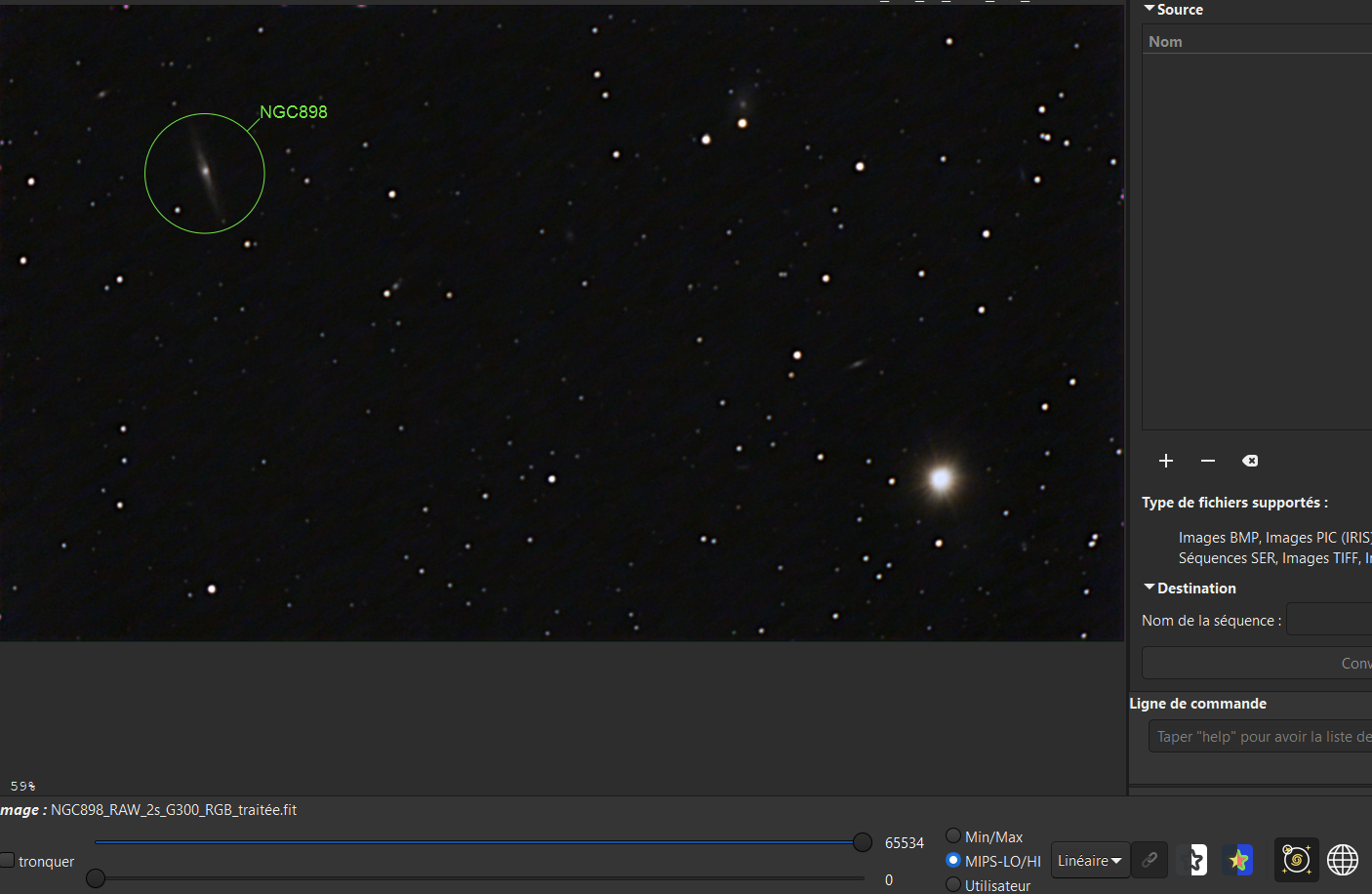Remove selected source file with minus icon
The height and width of the screenshot is (894, 1372).
(x=1208, y=461)
